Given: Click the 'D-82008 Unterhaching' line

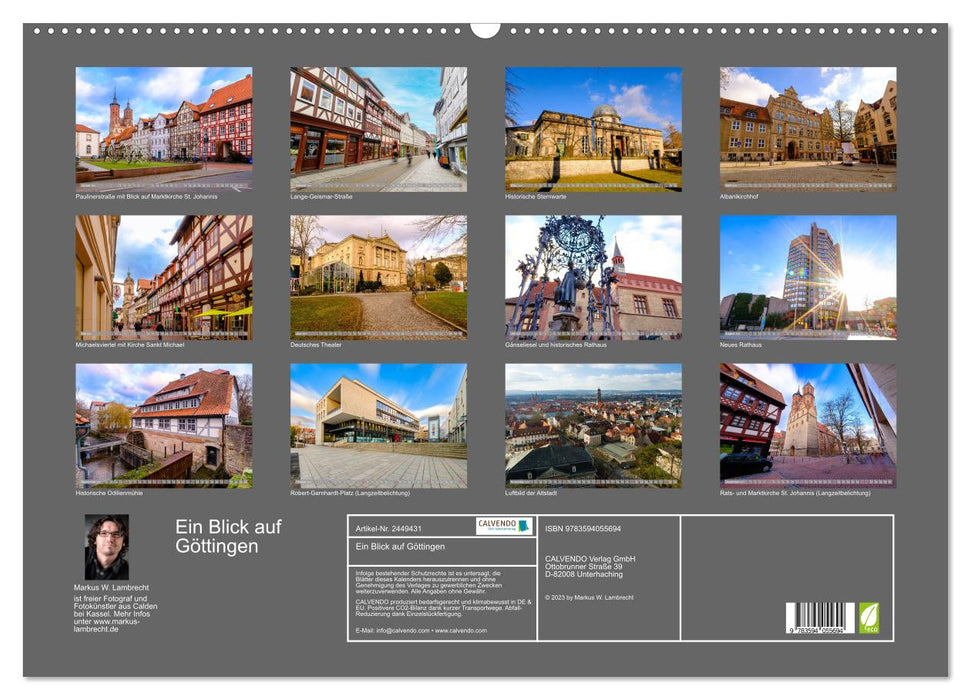Looking at the screenshot, I should pos(584,574).
